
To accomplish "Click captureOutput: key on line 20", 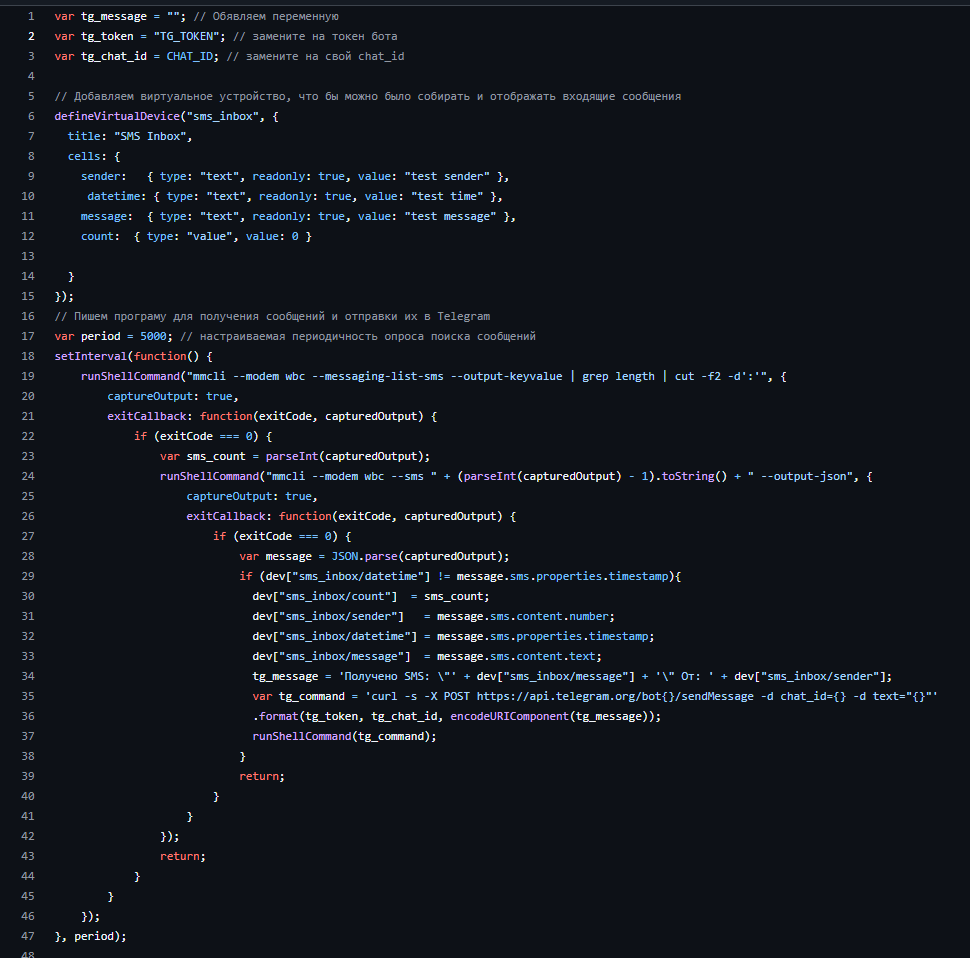I will click(153, 396).
